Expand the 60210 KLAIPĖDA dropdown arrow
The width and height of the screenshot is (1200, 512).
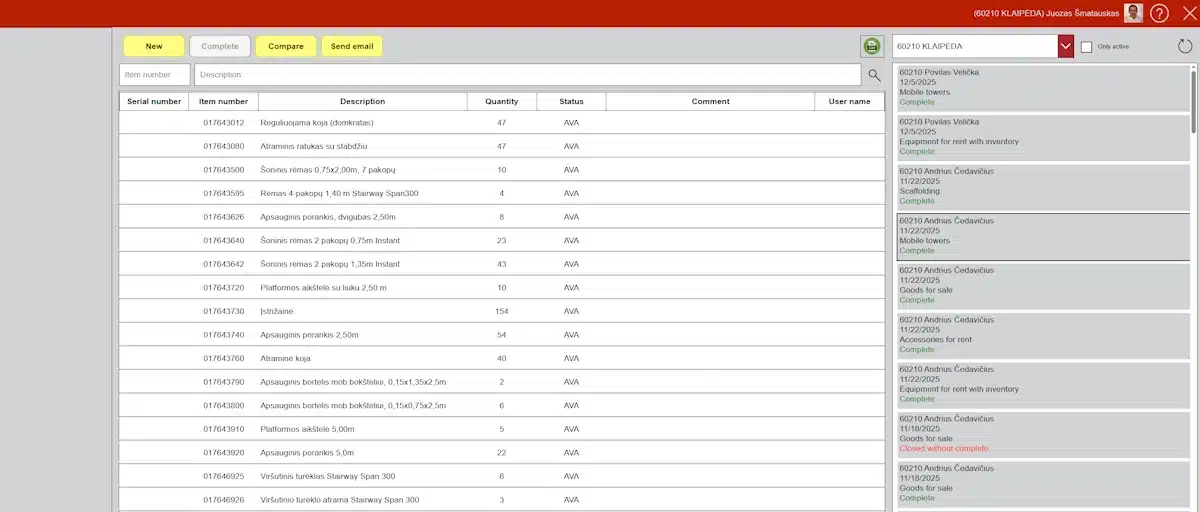[x=1065, y=46]
